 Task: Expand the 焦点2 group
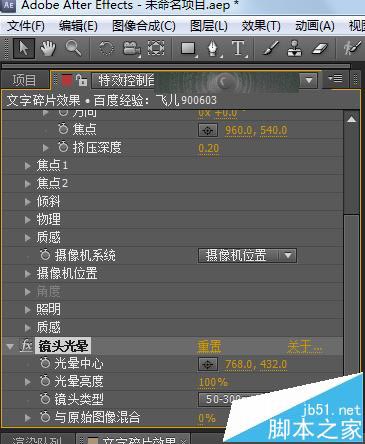coord(28,184)
